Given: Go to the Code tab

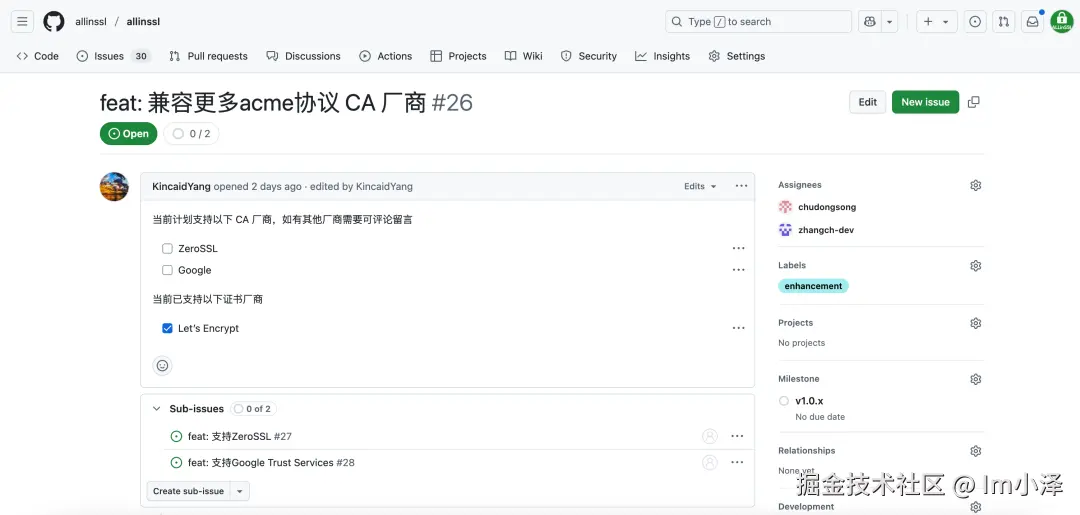Looking at the screenshot, I should (38, 56).
